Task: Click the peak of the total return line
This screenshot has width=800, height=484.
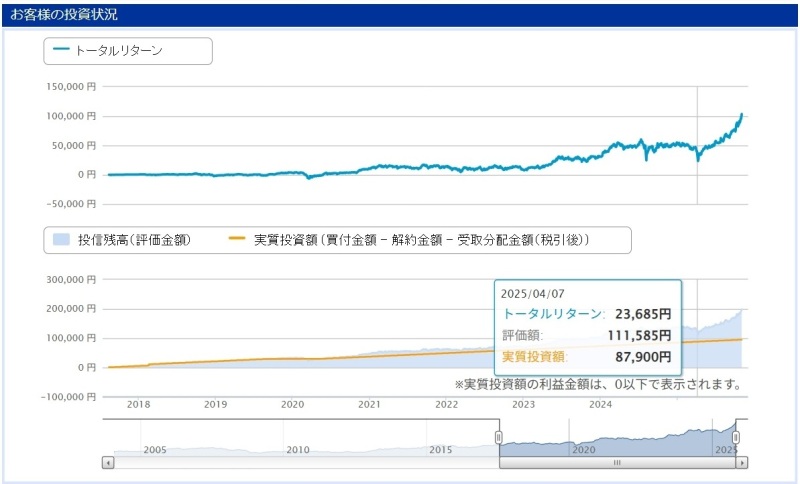Action: click(742, 114)
